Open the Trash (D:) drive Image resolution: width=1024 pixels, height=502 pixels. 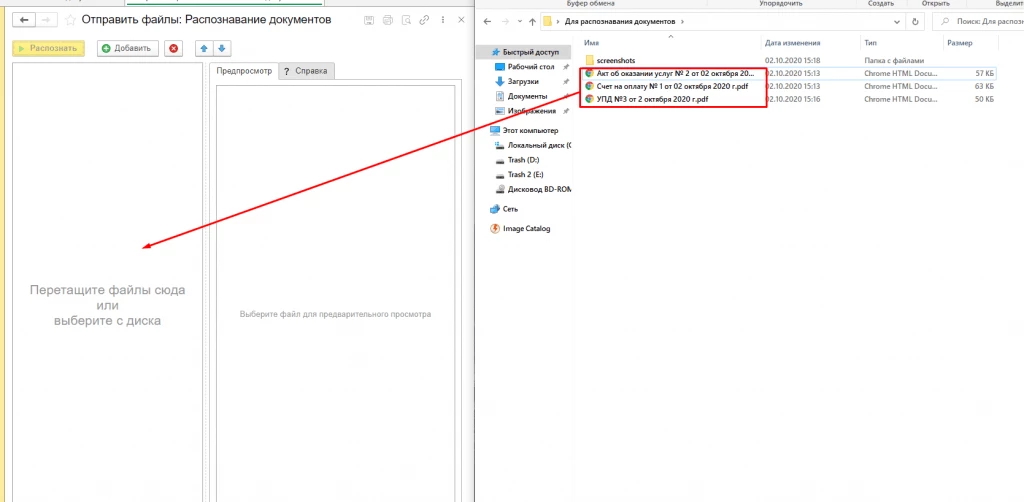click(x=523, y=160)
